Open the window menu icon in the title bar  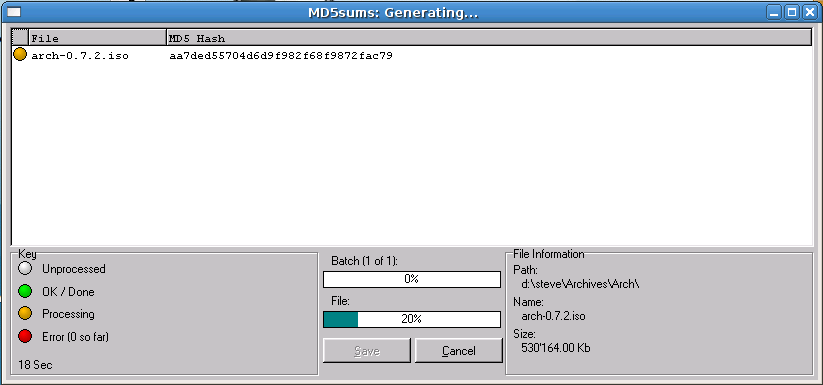[14, 12]
